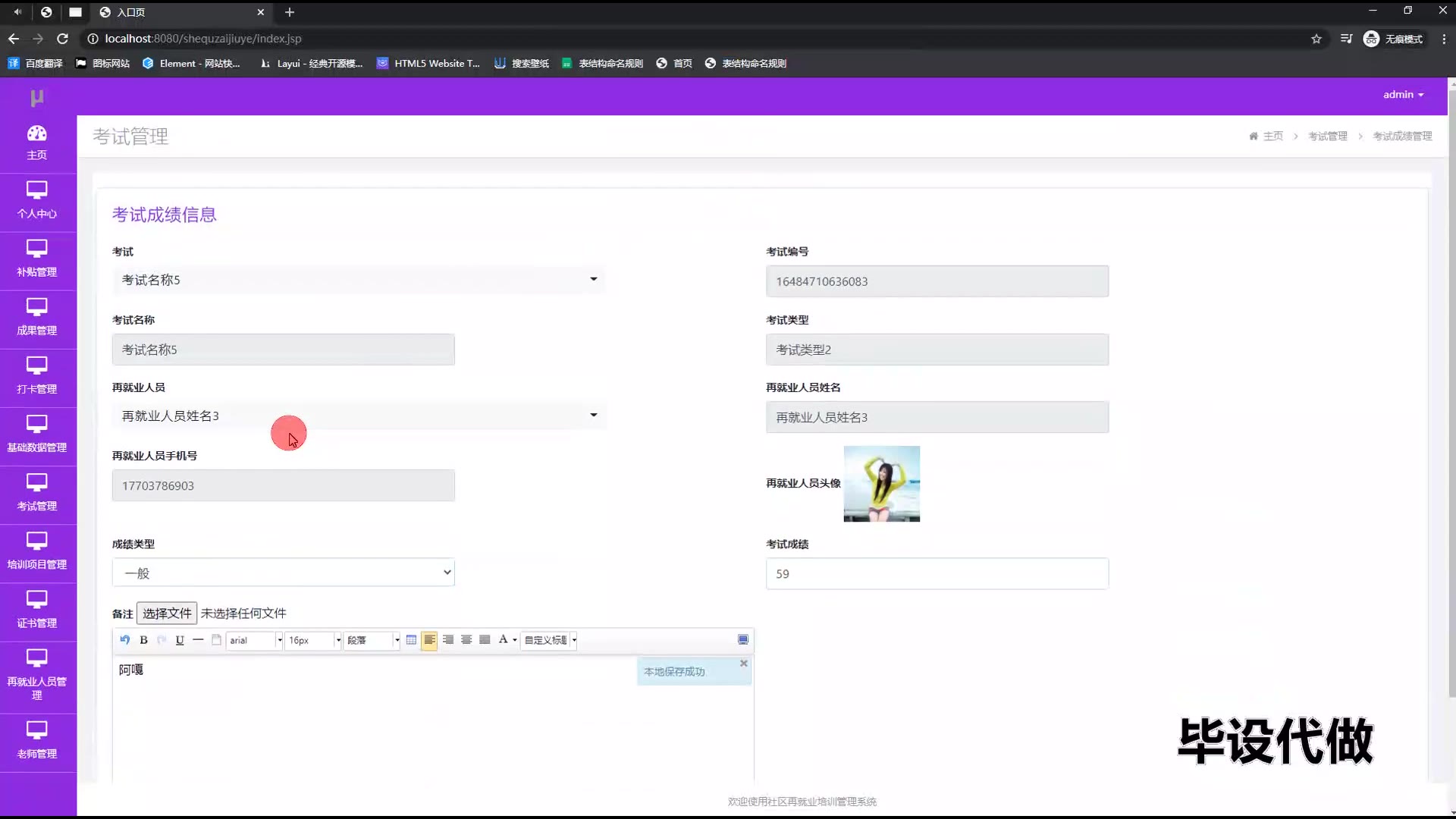Open 培训项目管理 menu in the sidebar

37,552
